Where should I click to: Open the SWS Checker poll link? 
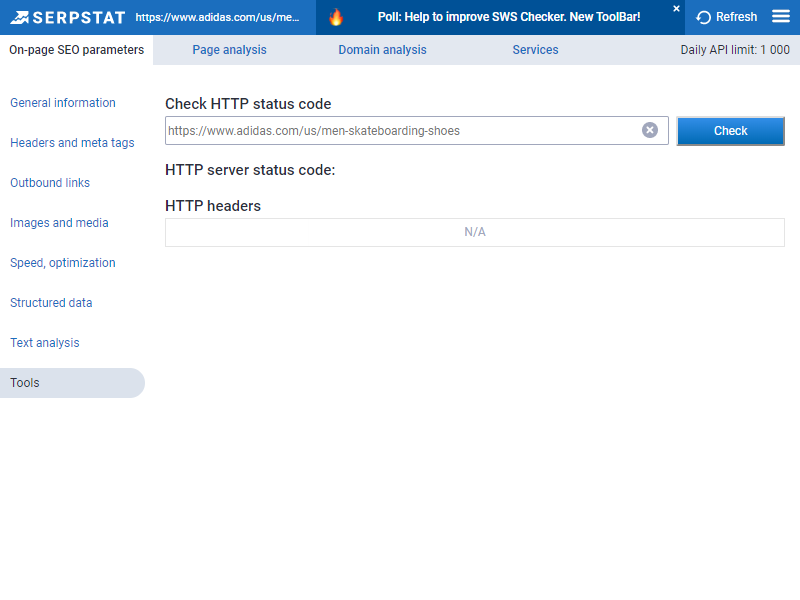pos(509,17)
